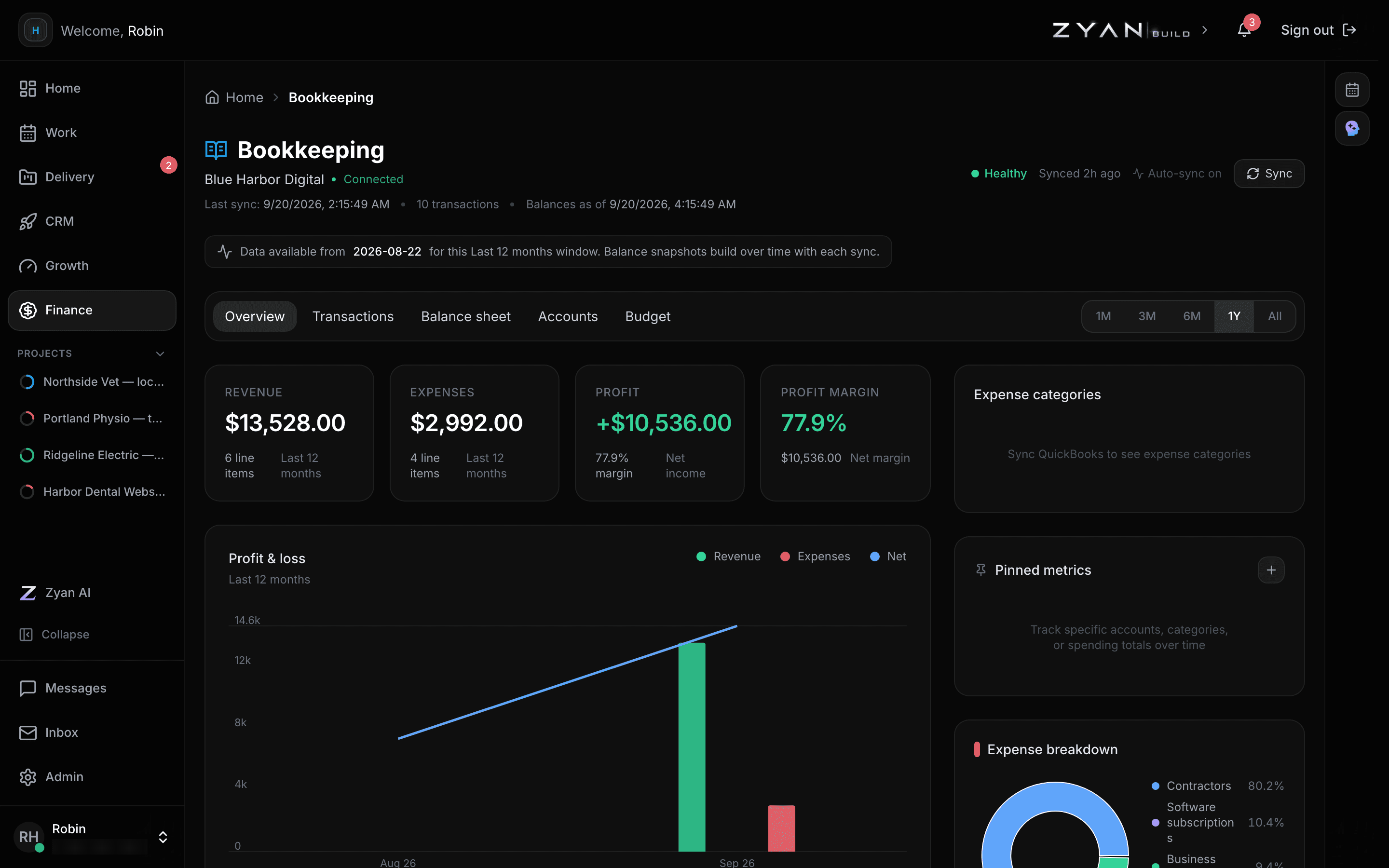This screenshot has height=868, width=1389.
Task: Click the Sign out link
Action: point(1318,30)
